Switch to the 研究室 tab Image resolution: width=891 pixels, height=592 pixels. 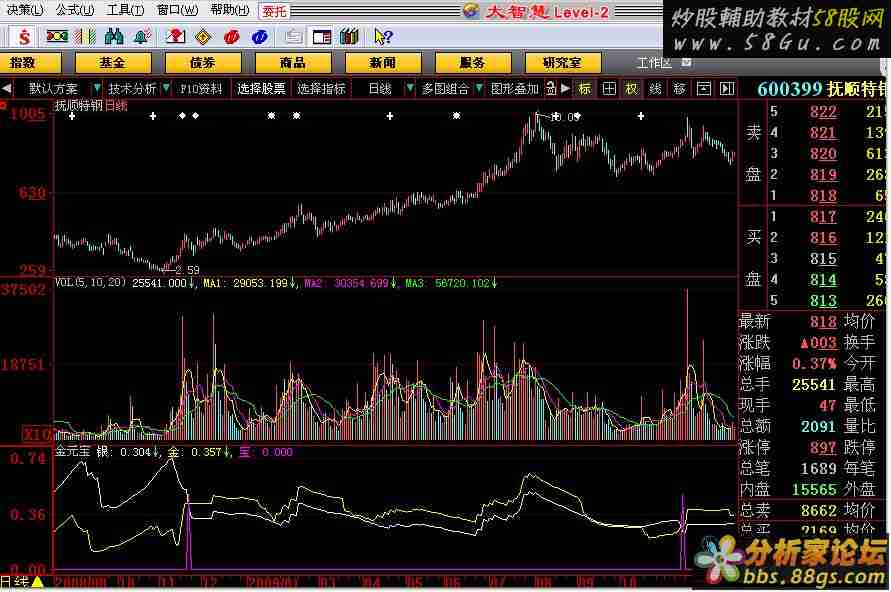[563, 62]
